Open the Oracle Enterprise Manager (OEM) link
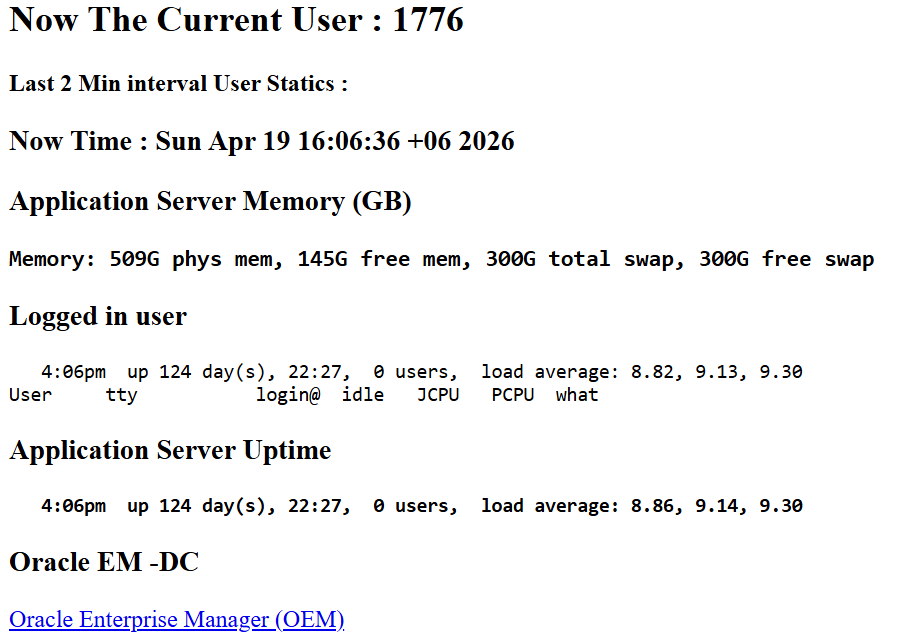Viewport: 908px width, 638px height. pos(177,619)
